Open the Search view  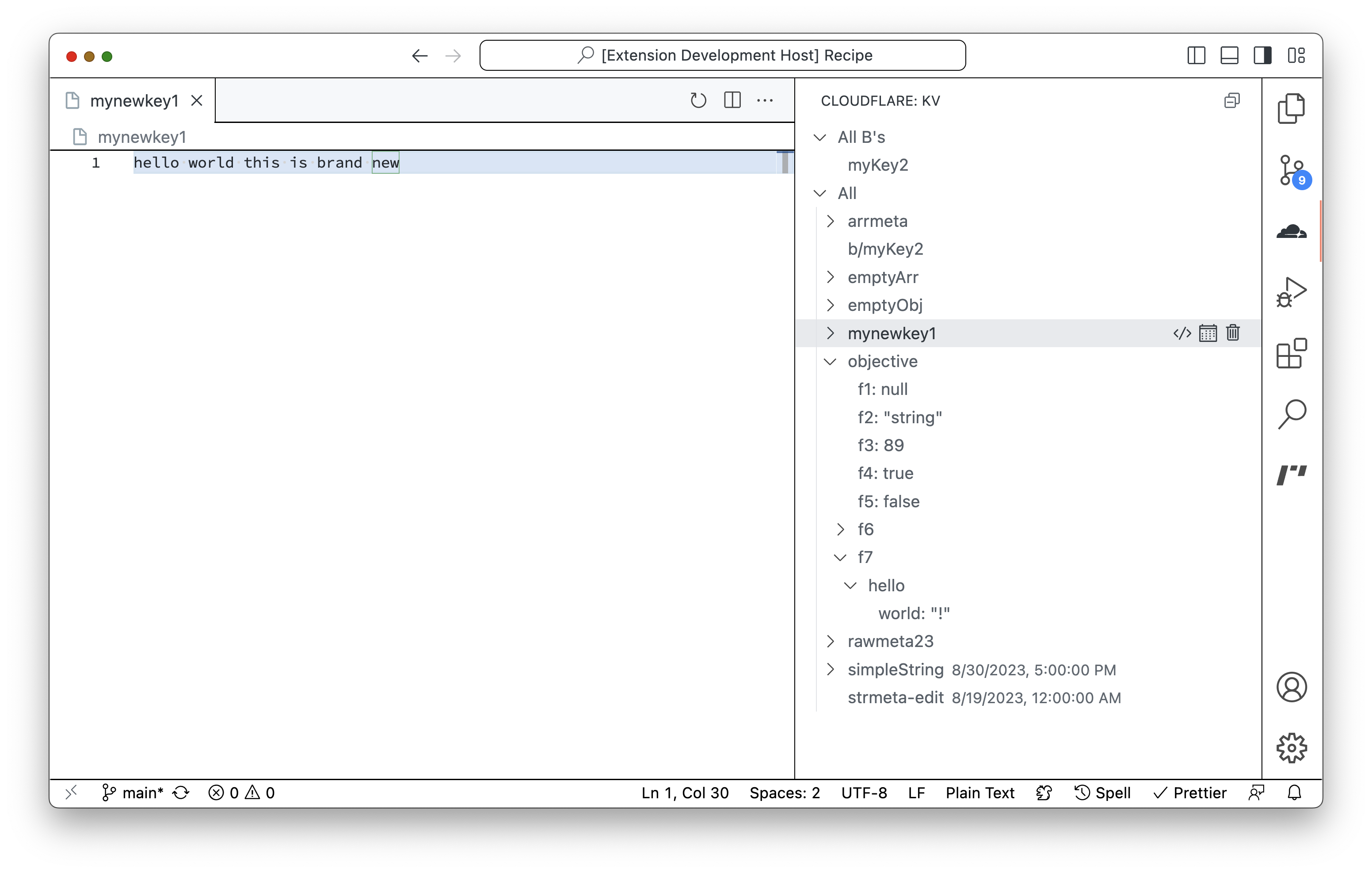pos(1292,414)
